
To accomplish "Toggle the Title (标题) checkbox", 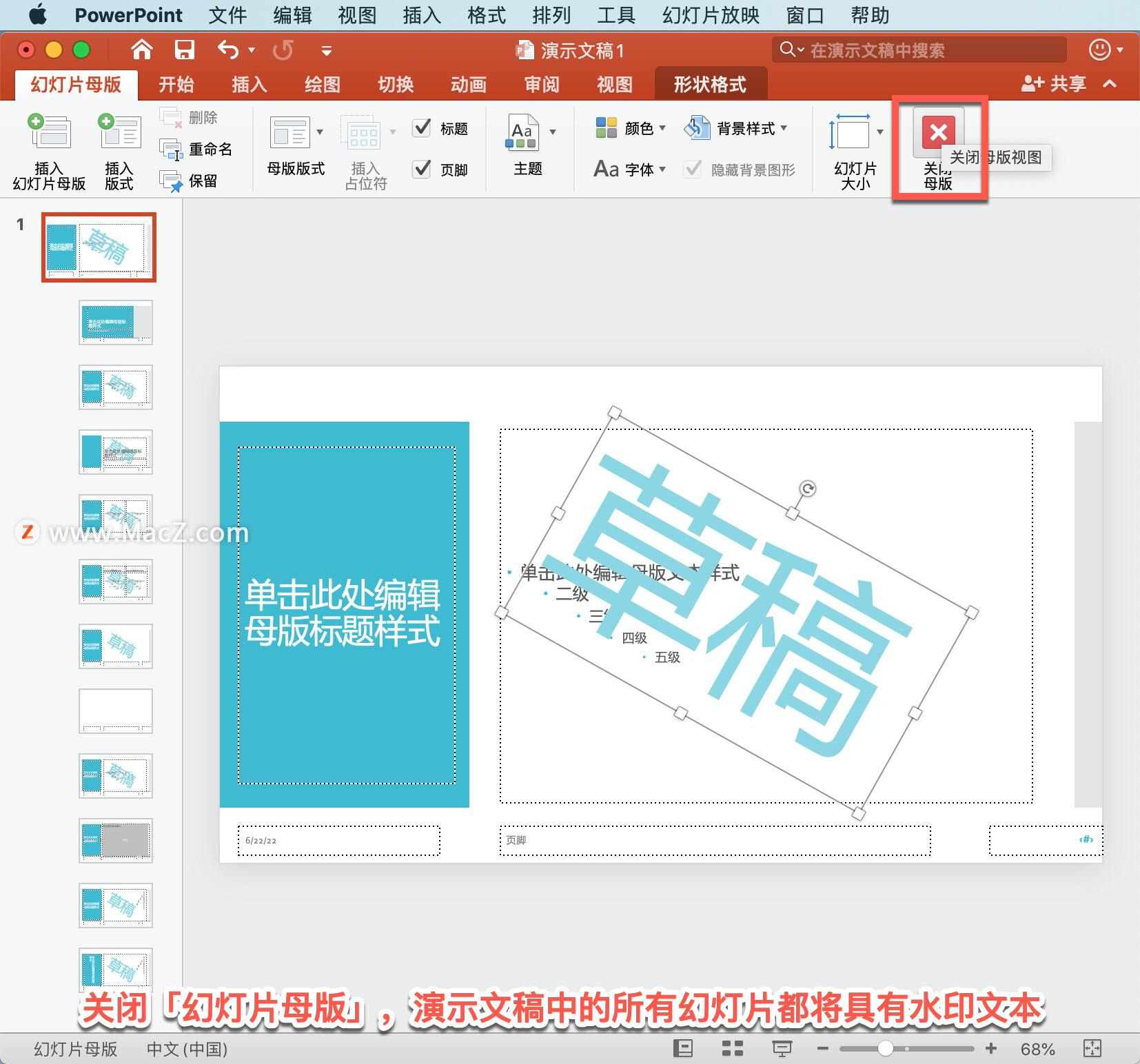I will coord(422,127).
